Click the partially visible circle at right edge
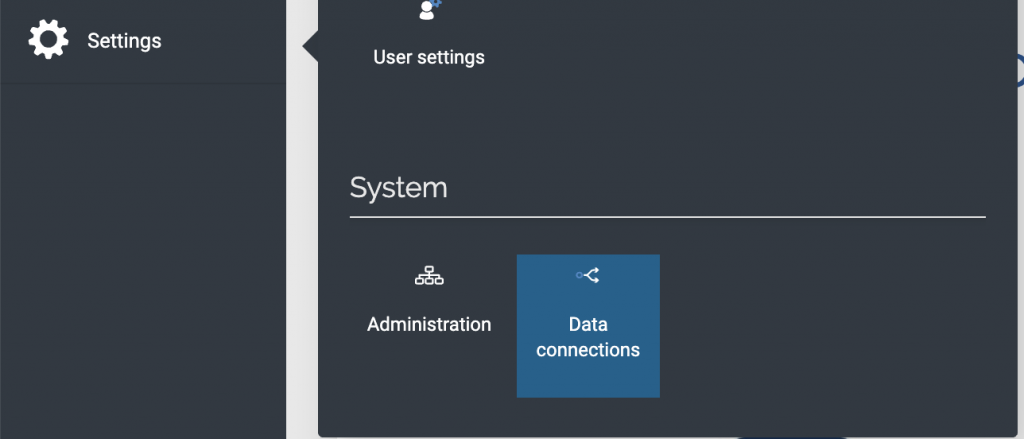 pos(1018,68)
